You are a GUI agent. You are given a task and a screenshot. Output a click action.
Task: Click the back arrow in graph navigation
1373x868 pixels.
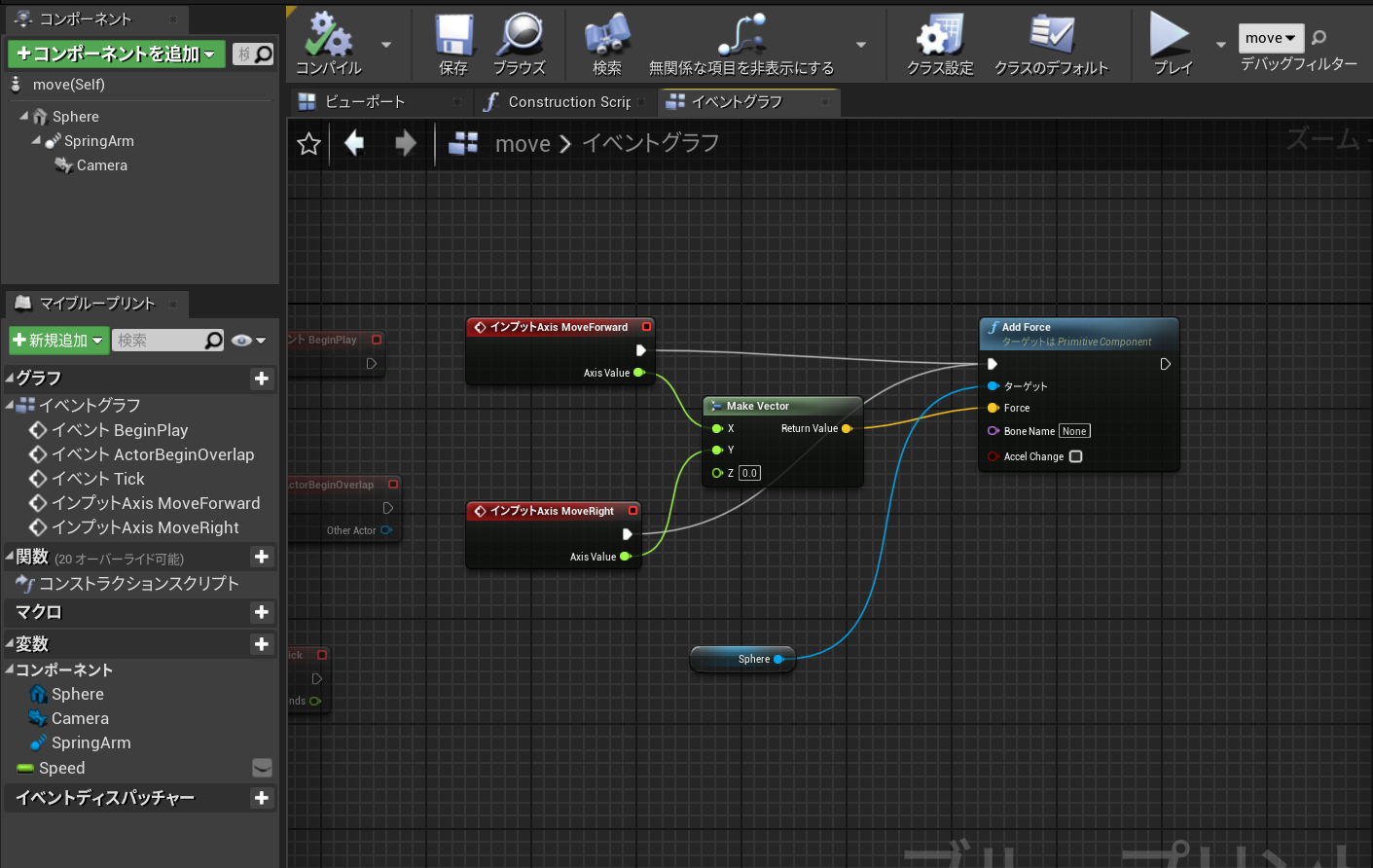(x=354, y=144)
